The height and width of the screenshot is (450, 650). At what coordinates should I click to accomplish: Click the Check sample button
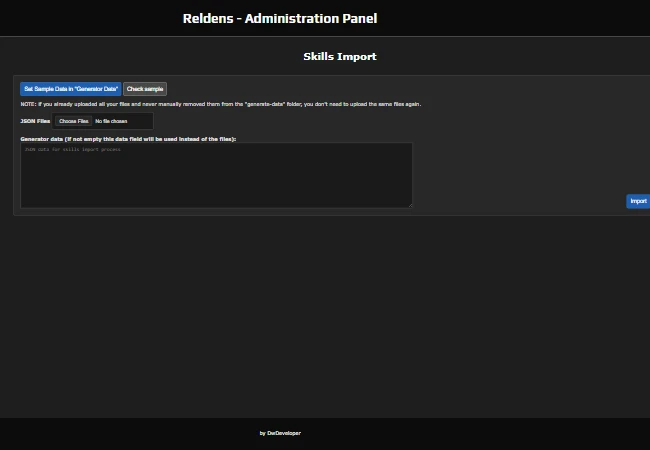(x=145, y=89)
